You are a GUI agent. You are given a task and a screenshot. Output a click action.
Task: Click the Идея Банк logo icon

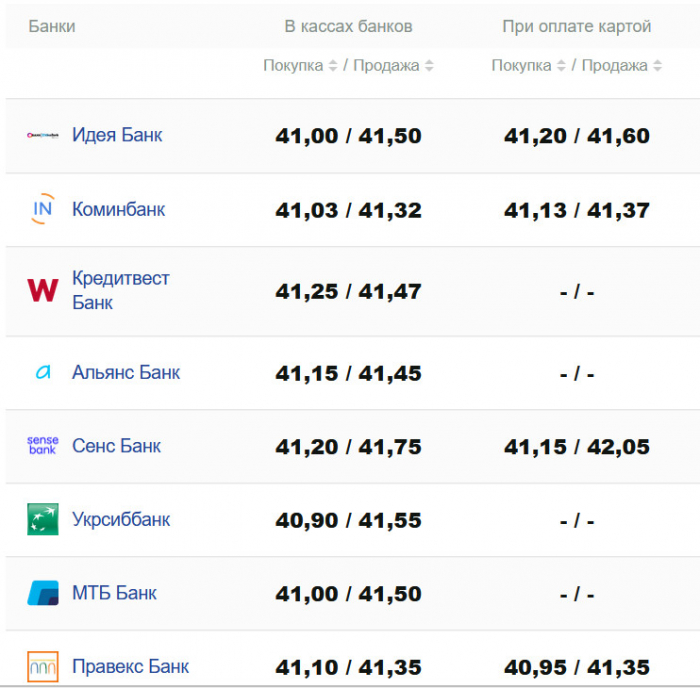click(x=43, y=135)
